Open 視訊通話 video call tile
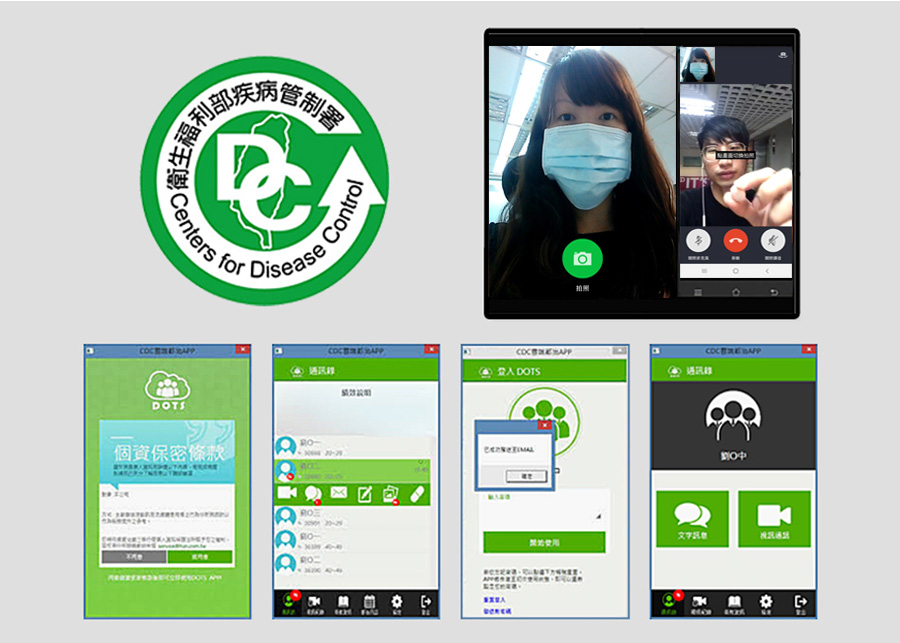 pos(774,519)
